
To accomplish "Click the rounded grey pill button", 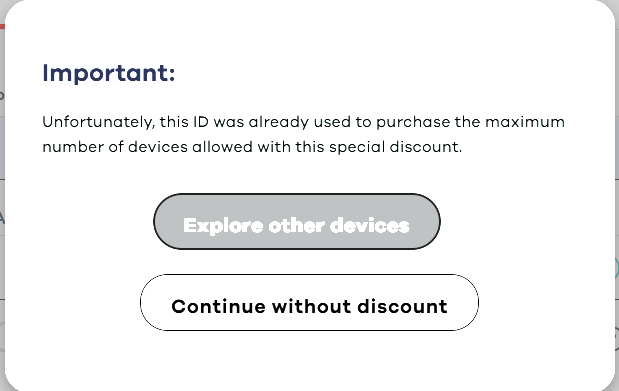I will 297,222.
